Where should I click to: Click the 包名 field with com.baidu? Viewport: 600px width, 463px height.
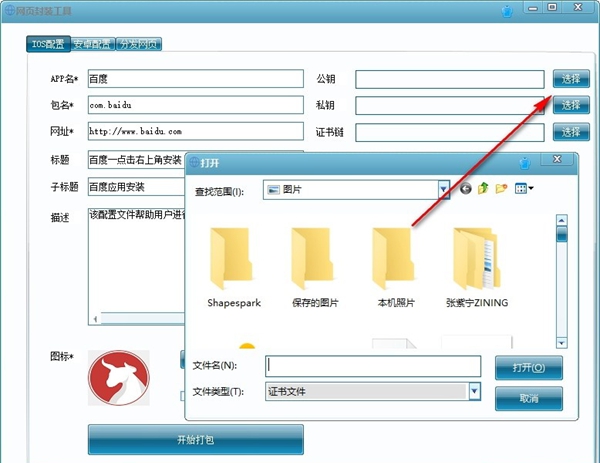196,105
